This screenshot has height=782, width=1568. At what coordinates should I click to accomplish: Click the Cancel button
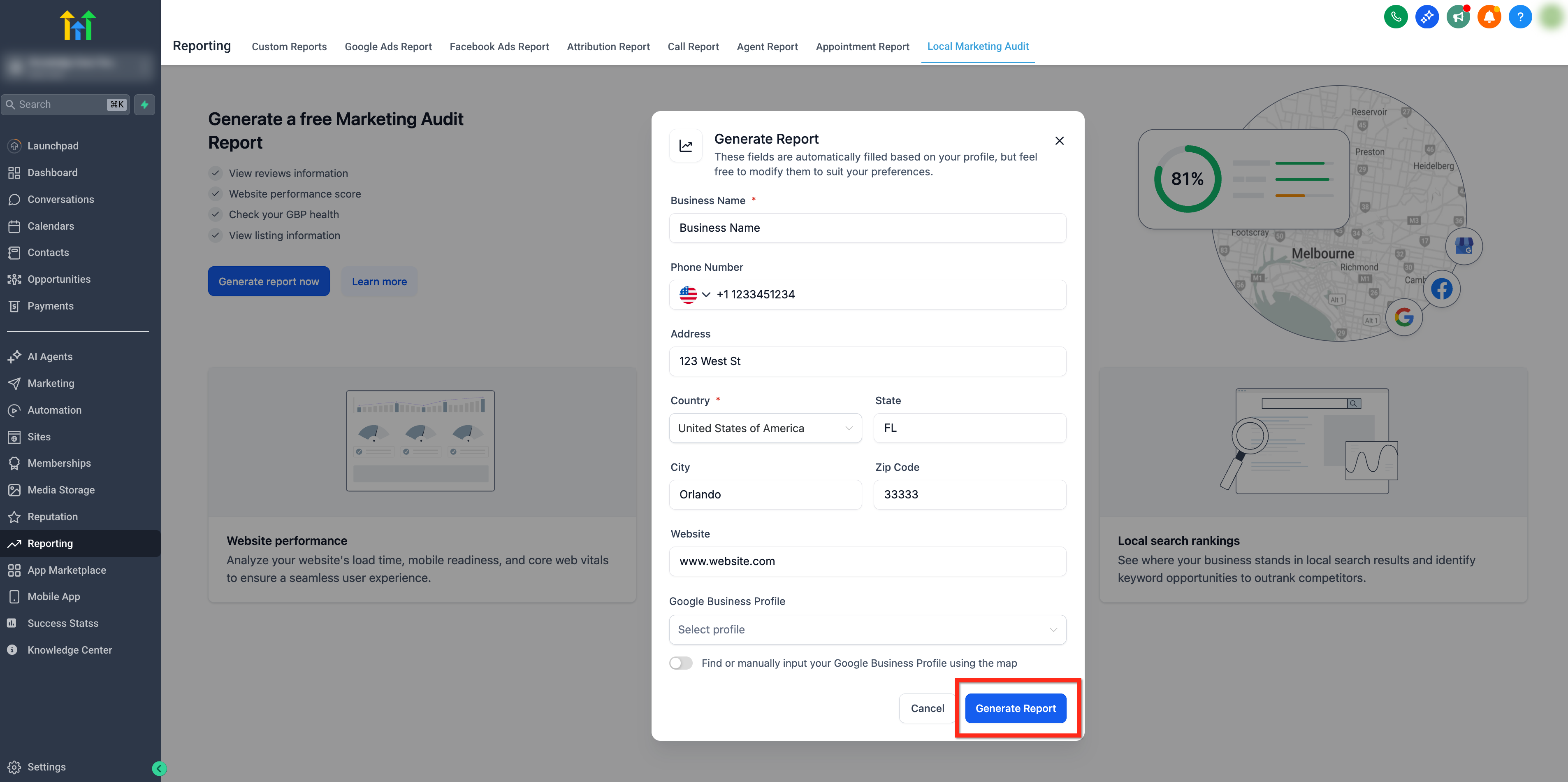926,708
